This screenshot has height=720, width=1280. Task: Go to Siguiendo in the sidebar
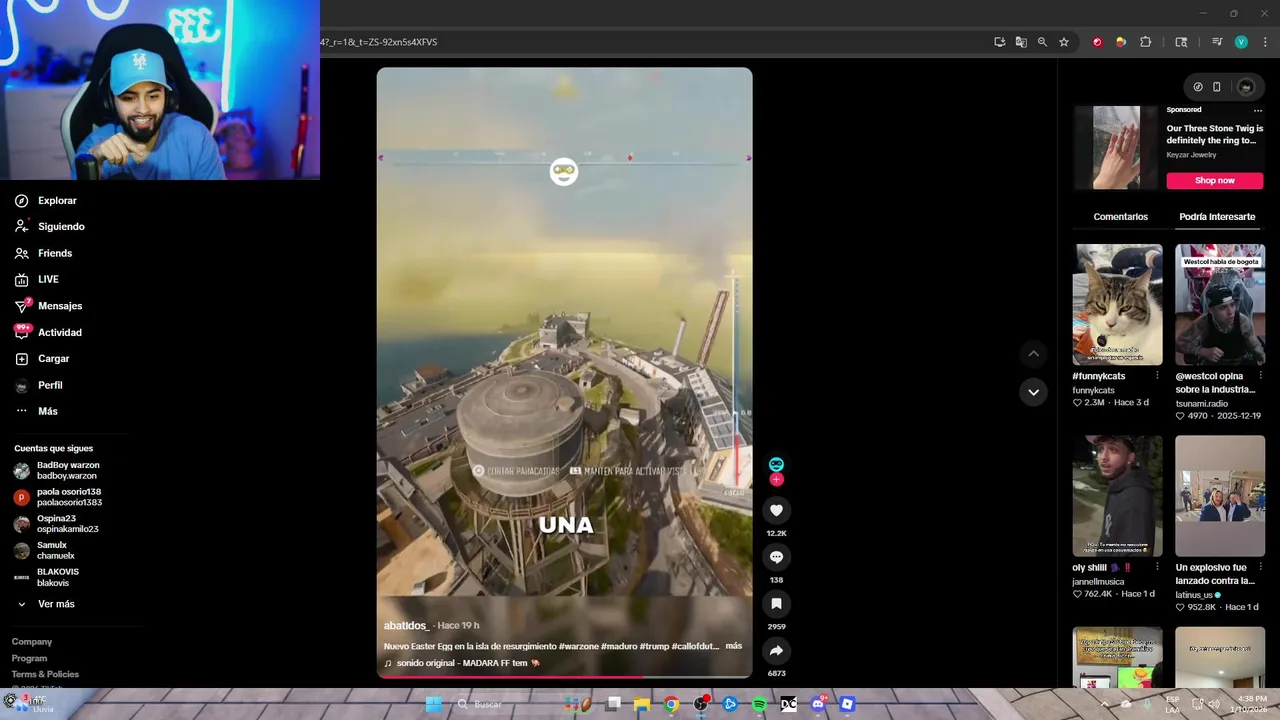(48, 227)
